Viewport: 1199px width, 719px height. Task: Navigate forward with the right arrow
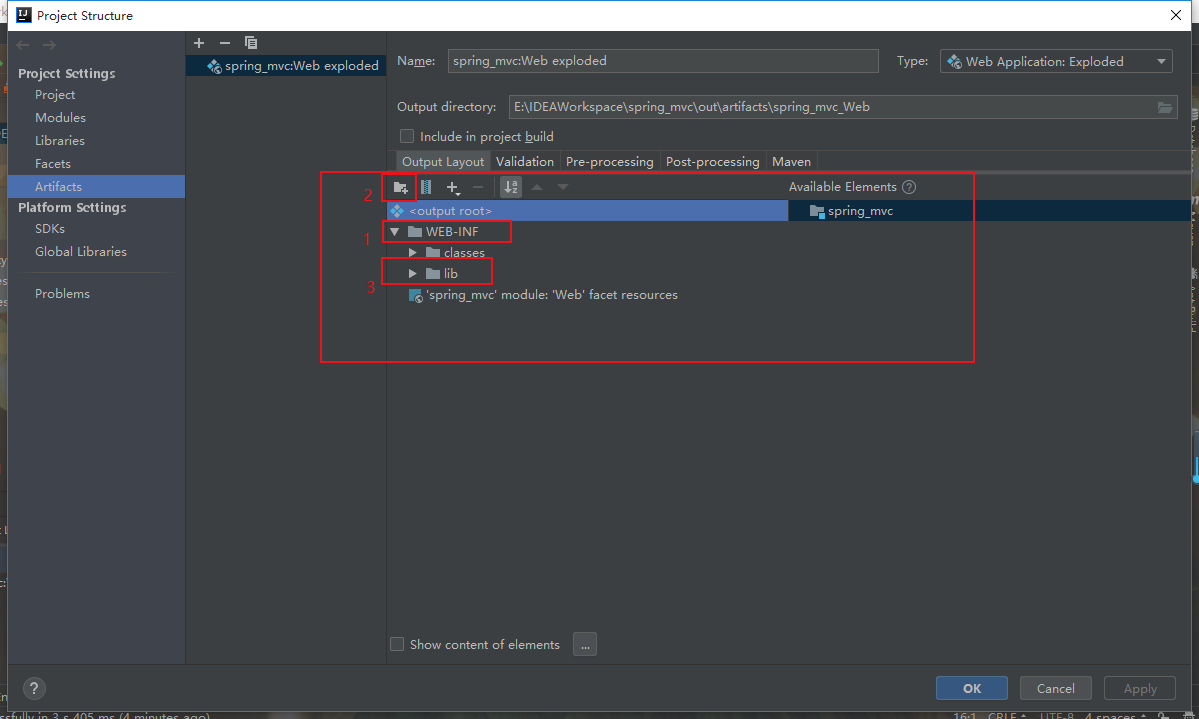49,45
